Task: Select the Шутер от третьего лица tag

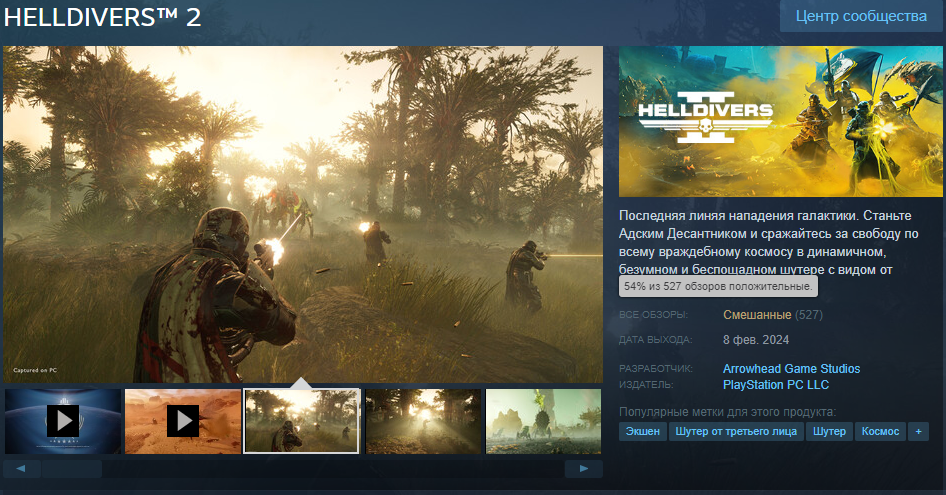Action: pyautogui.click(x=736, y=432)
